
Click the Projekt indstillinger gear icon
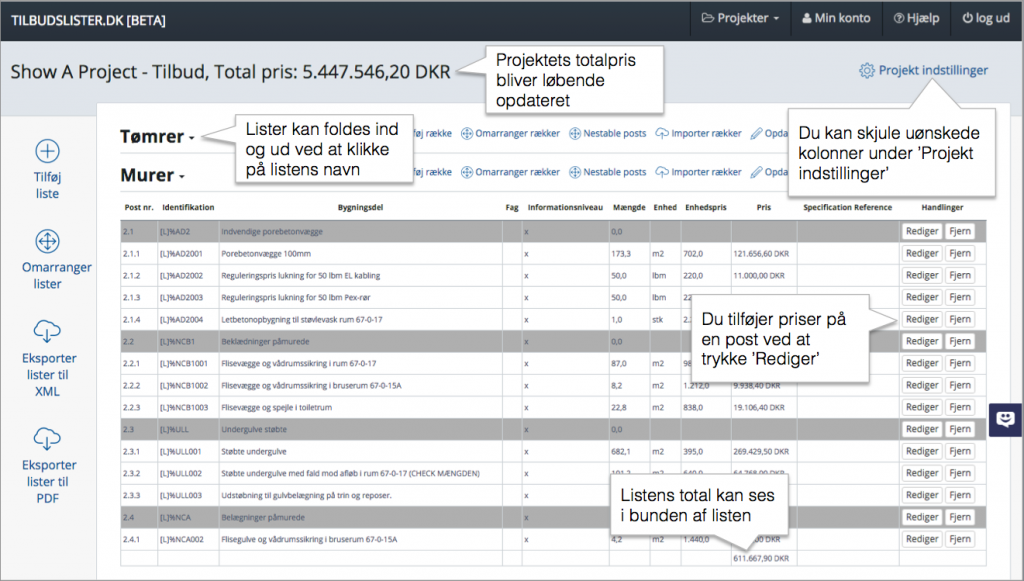click(x=867, y=71)
